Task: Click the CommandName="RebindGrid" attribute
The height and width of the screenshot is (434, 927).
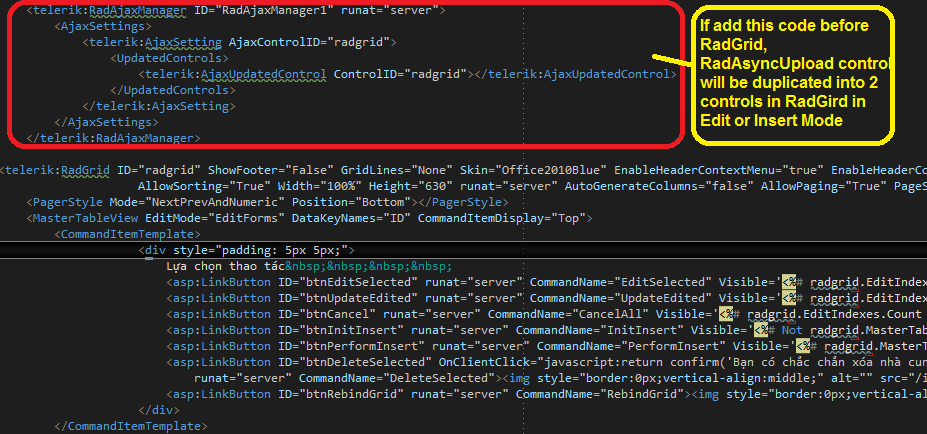Action: (600, 394)
